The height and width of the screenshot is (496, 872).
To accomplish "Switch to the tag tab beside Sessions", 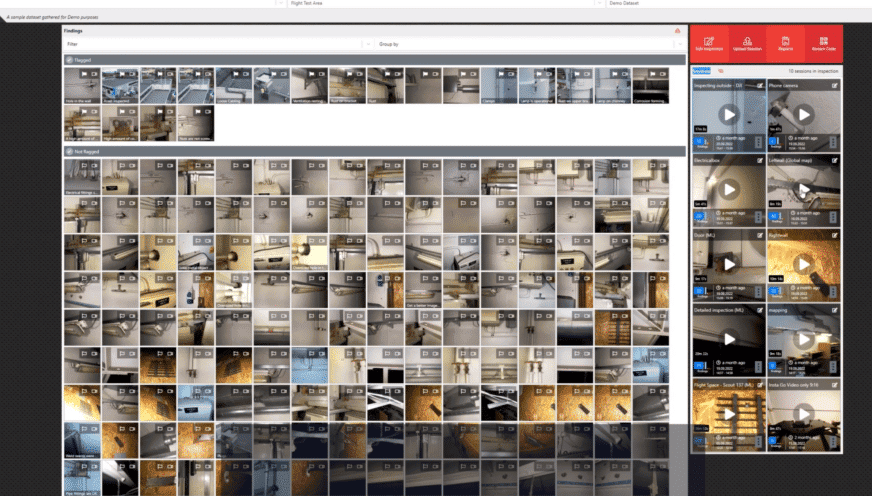I will tap(721, 71).
